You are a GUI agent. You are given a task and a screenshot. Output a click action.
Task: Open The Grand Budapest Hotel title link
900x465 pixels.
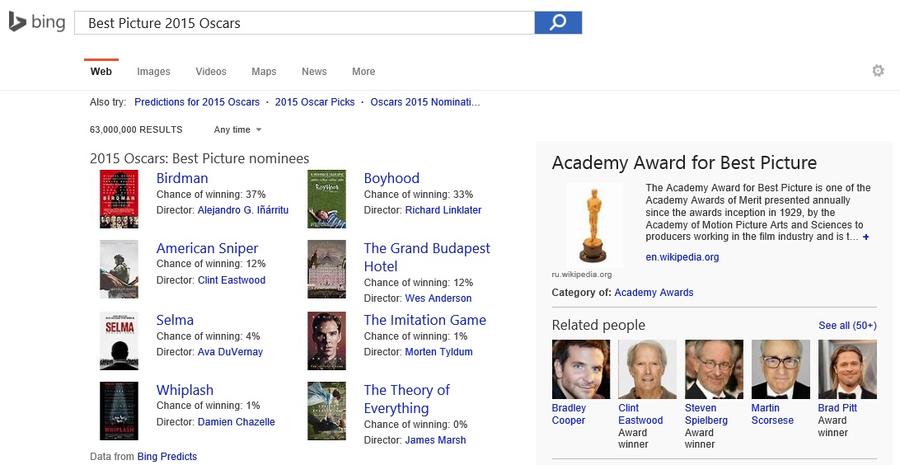click(x=426, y=257)
